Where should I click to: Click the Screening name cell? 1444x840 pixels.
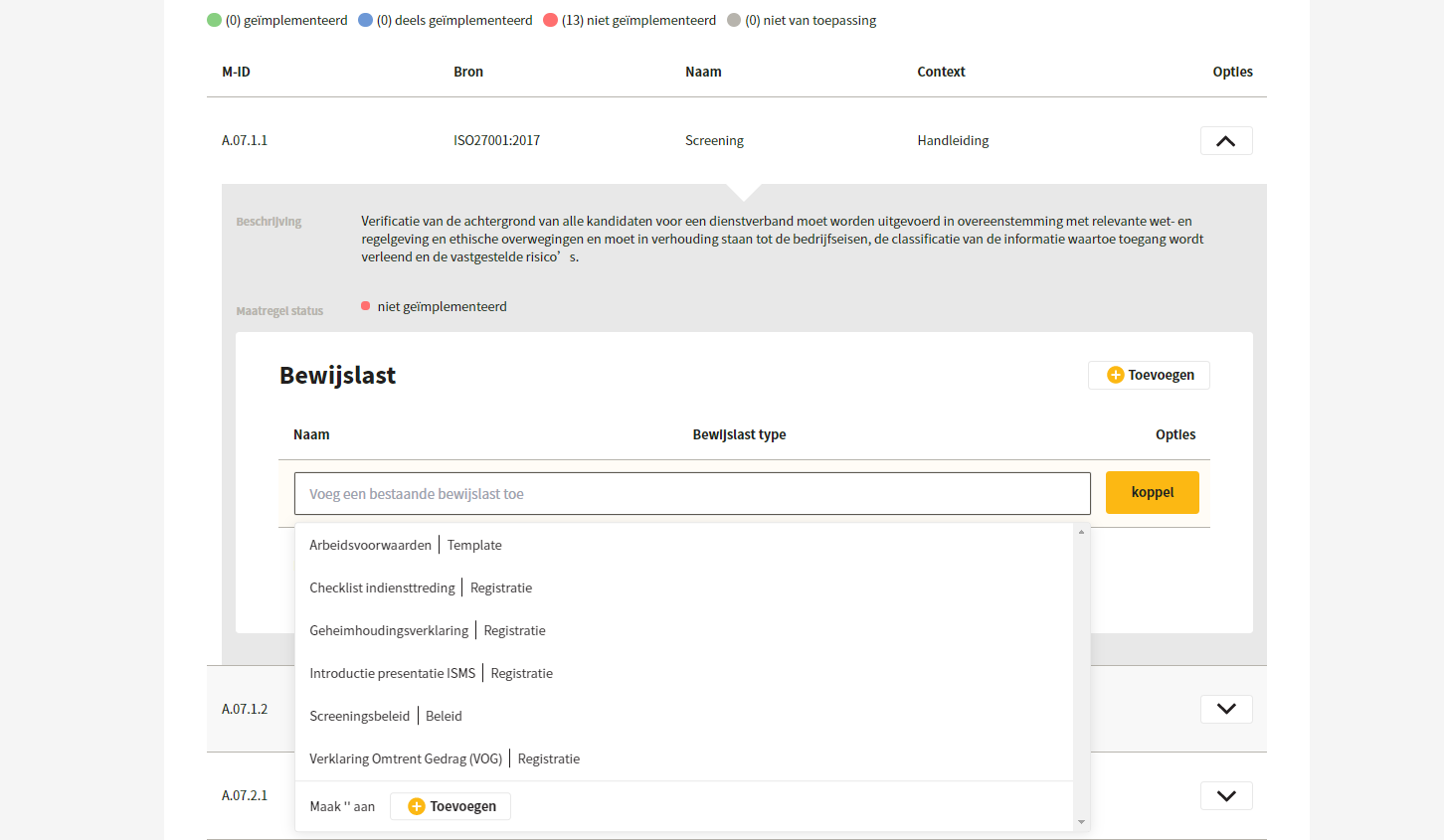(x=714, y=140)
